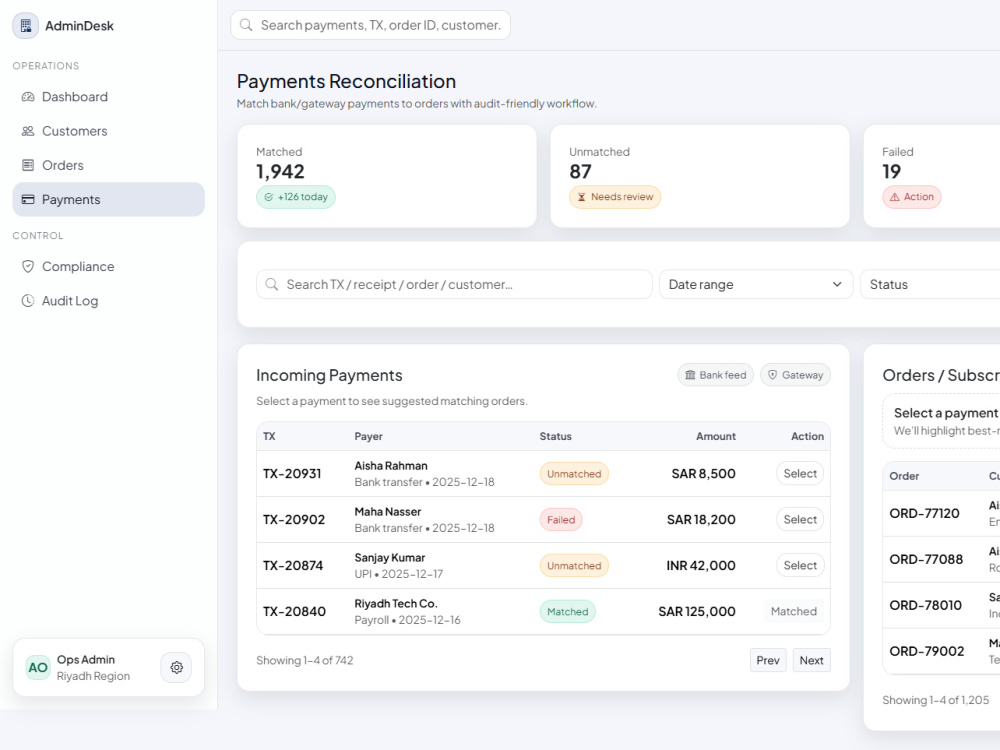The width and height of the screenshot is (1000, 750).
Task: Click the Matched status badge for TX-20840
Action: point(568,612)
